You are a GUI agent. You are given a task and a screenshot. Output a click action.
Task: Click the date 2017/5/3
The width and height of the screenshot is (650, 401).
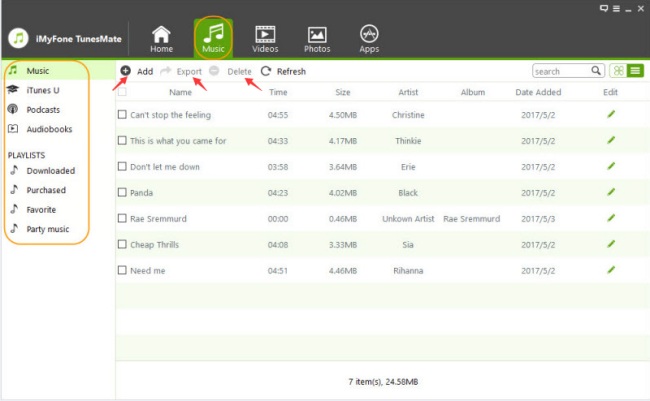coord(538,219)
